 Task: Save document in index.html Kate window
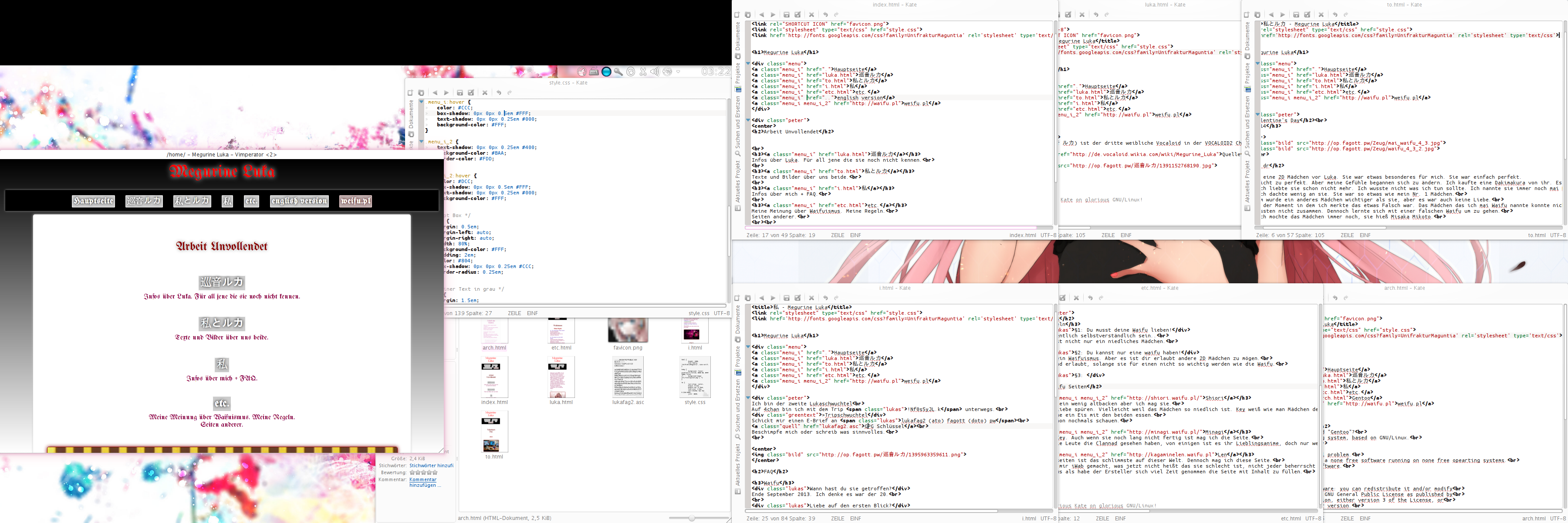coord(787,15)
